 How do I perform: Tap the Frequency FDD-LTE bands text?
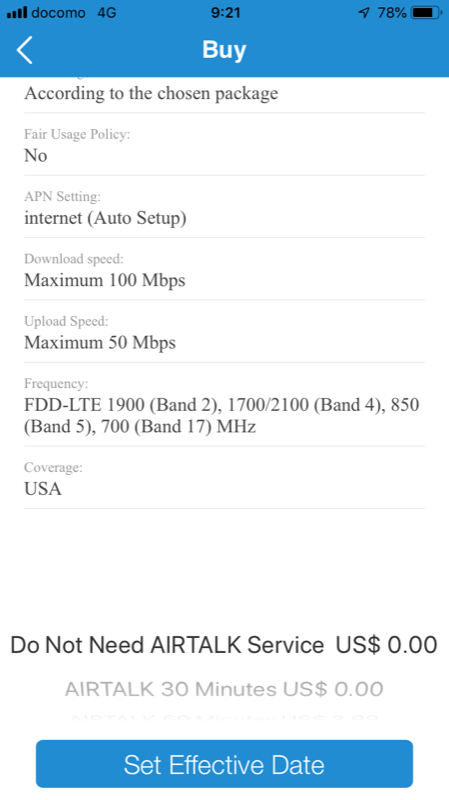222,415
